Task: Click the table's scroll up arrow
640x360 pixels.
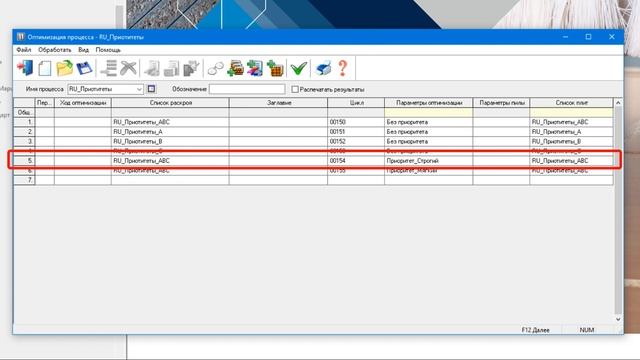Action: point(618,103)
